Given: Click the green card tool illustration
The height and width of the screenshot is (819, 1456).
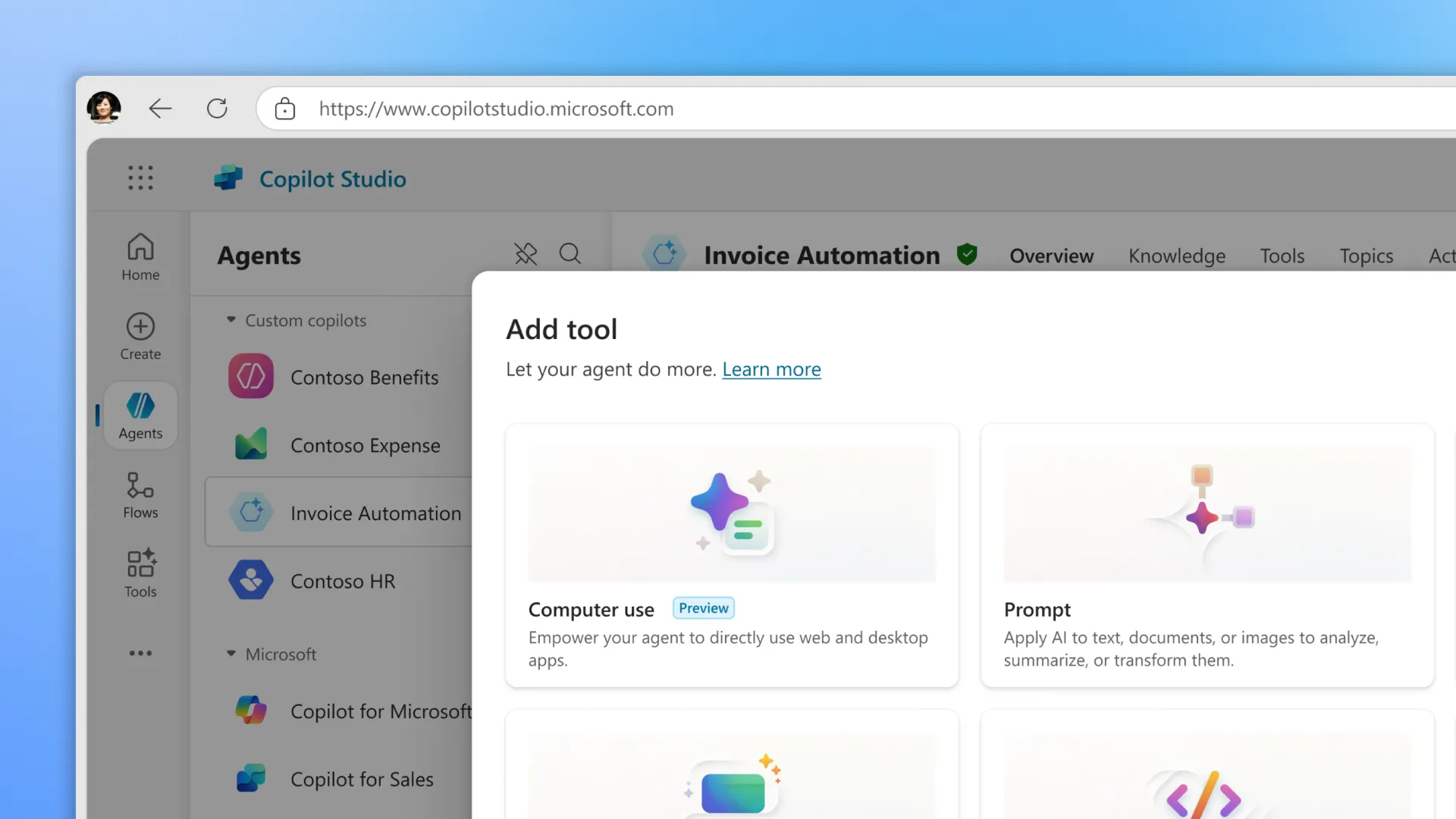Looking at the screenshot, I should click(732, 787).
